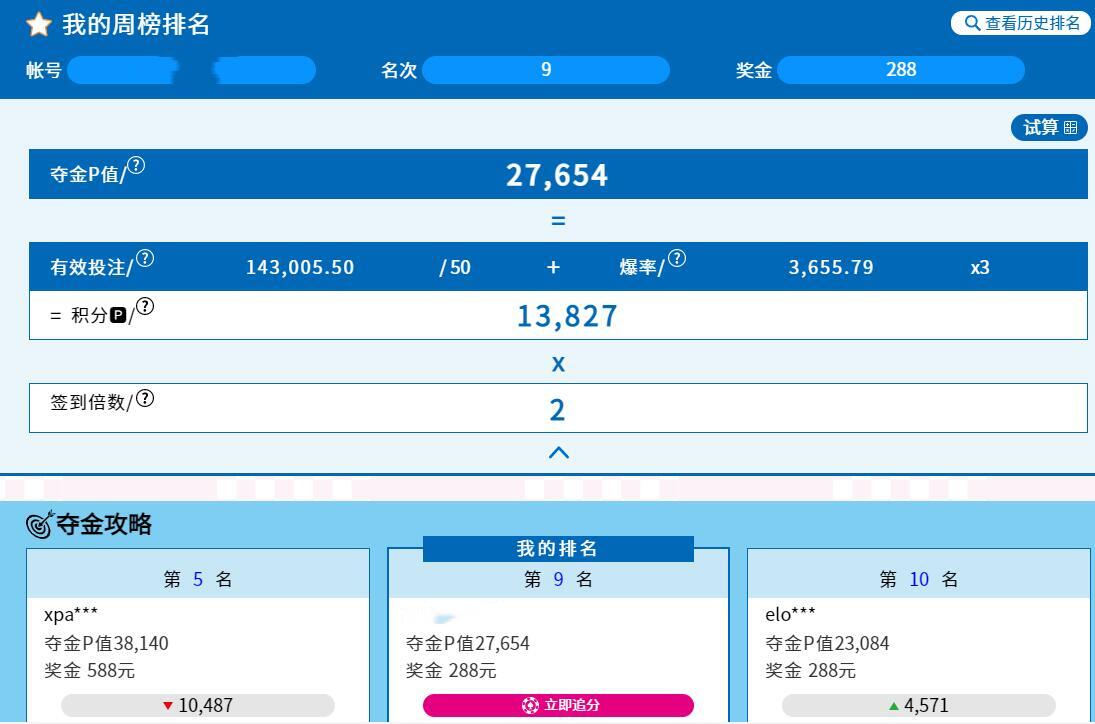Click the star icon beside 我的周榜排名
Viewport: 1095px width, 724px height.
point(38,25)
